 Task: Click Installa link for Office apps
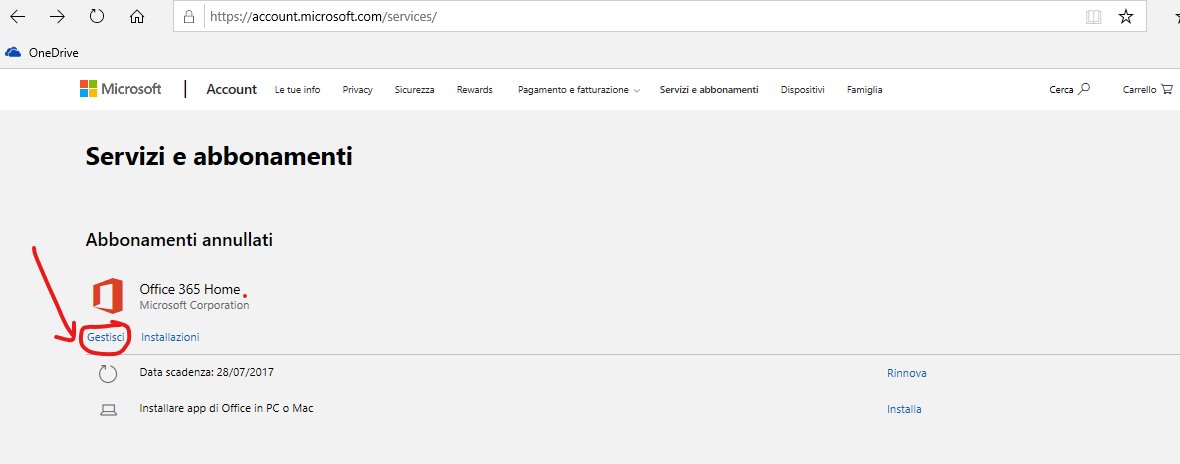coord(904,409)
